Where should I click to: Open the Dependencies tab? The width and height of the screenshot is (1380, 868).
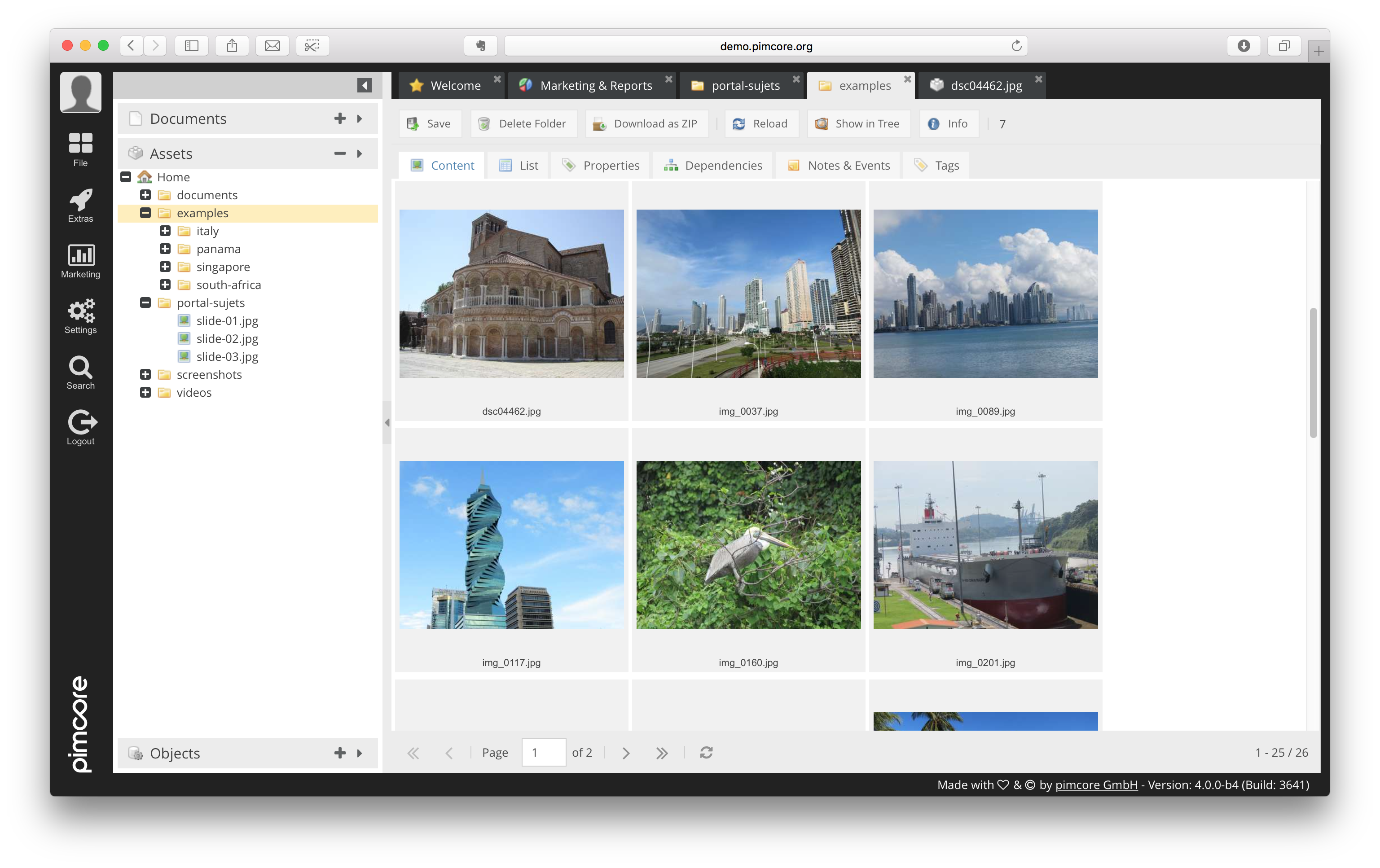click(713, 166)
